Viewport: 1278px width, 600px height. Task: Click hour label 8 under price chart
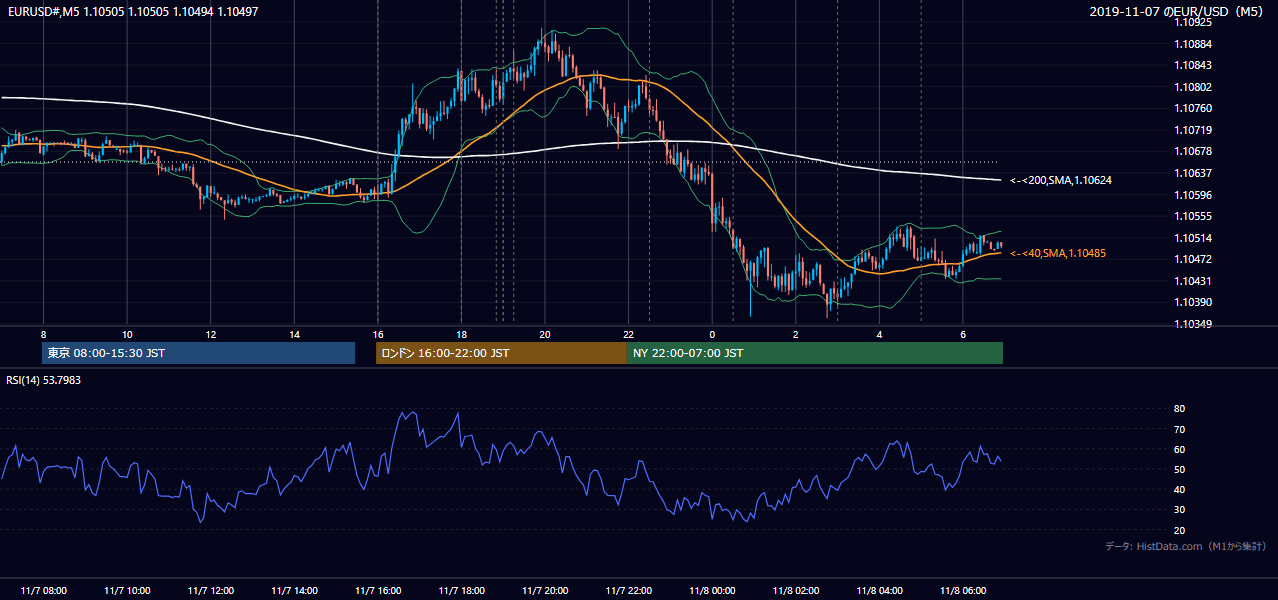tap(43, 334)
